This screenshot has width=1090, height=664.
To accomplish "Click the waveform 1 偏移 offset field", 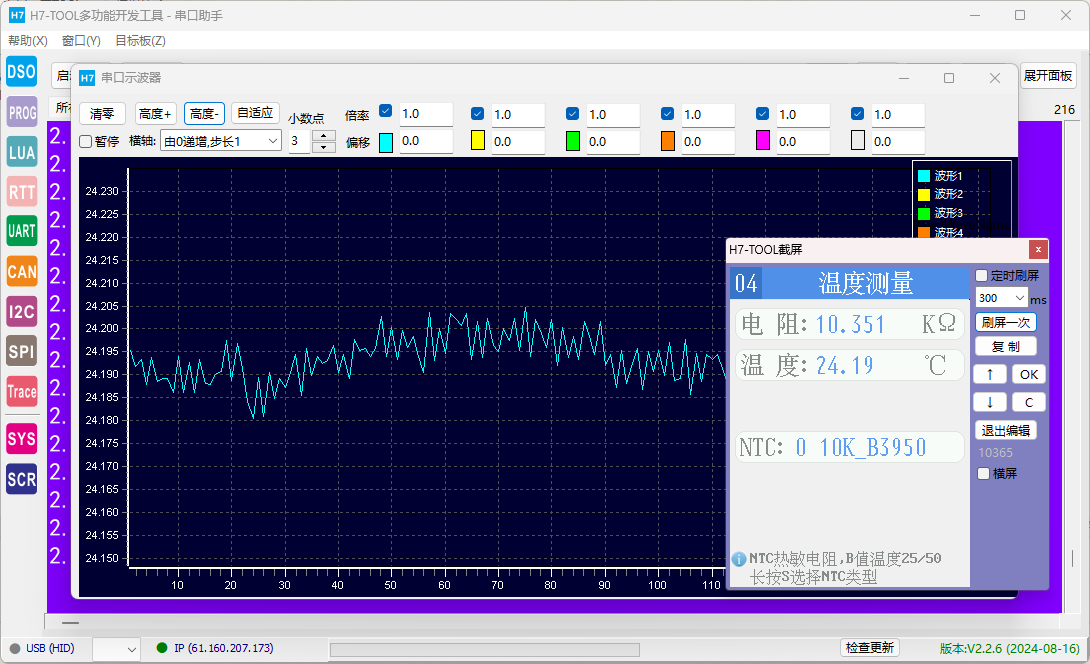I will pos(426,141).
